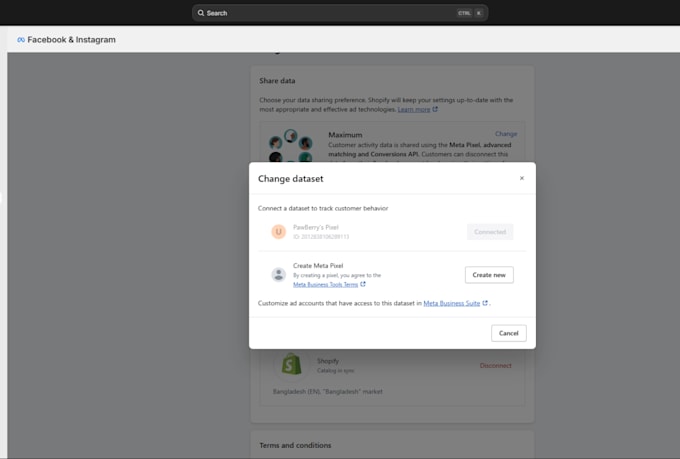Click the Maximum setting title
680x459 pixels.
click(345, 135)
